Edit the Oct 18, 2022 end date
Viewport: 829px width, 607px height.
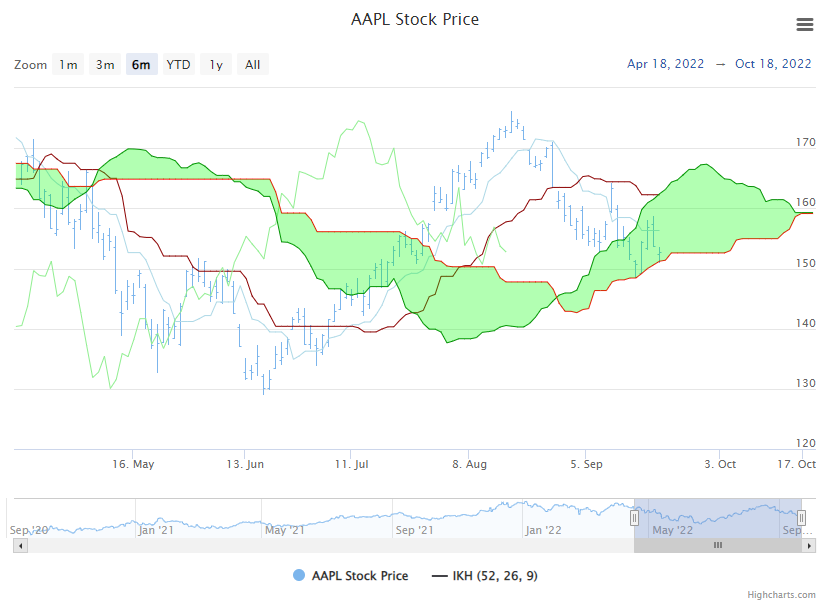773,64
